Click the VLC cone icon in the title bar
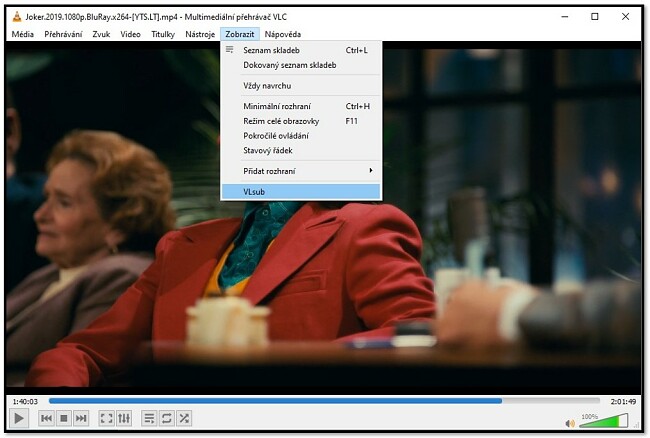The image size is (650, 438). click(x=17, y=17)
